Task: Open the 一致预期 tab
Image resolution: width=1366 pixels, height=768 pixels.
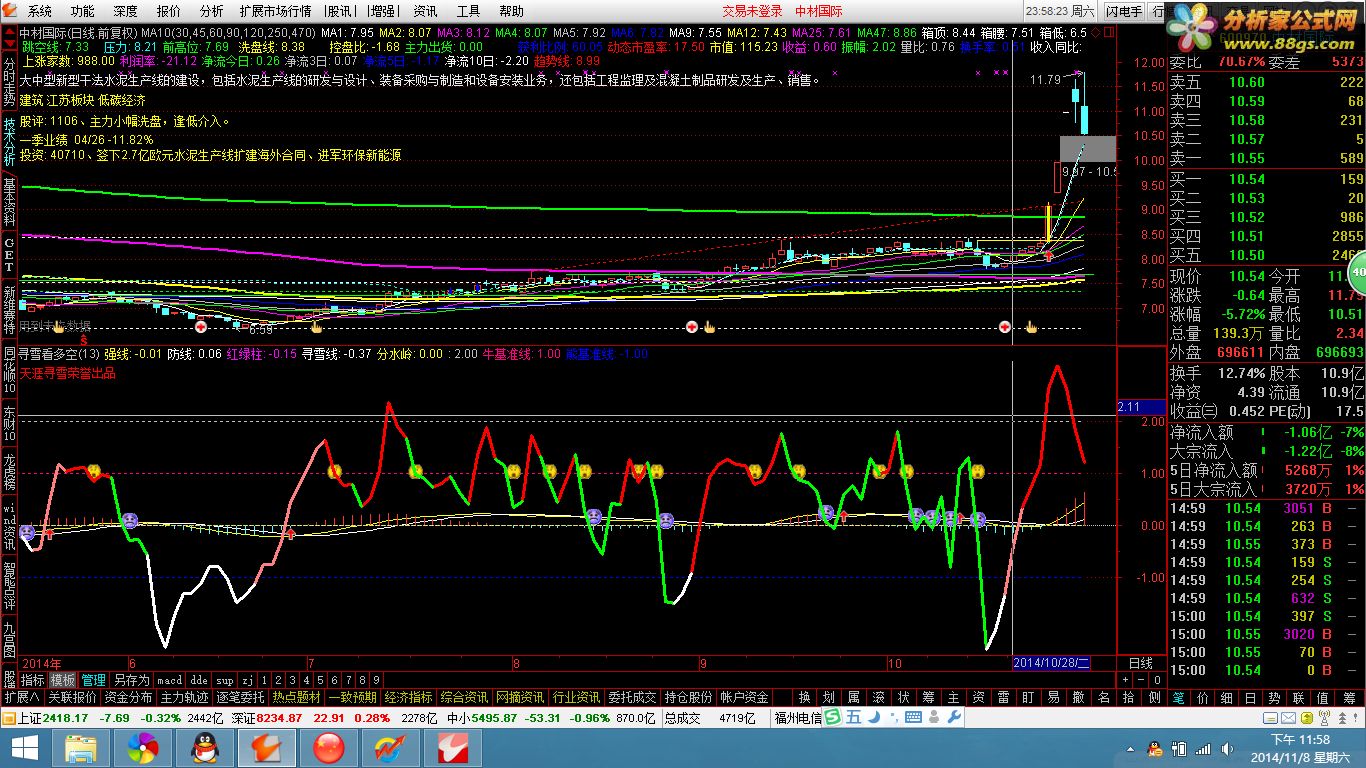Action: (352, 697)
